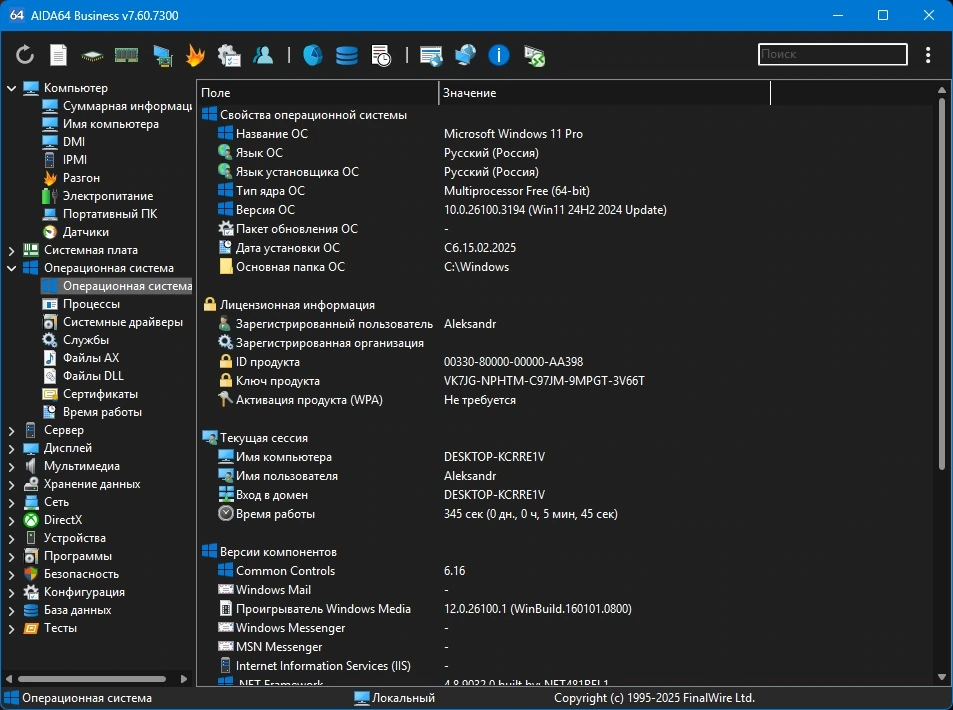Screen dimensions: 953x710
Task: Select the Ключ продукта row
Action: pyautogui.click(x=565, y=381)
